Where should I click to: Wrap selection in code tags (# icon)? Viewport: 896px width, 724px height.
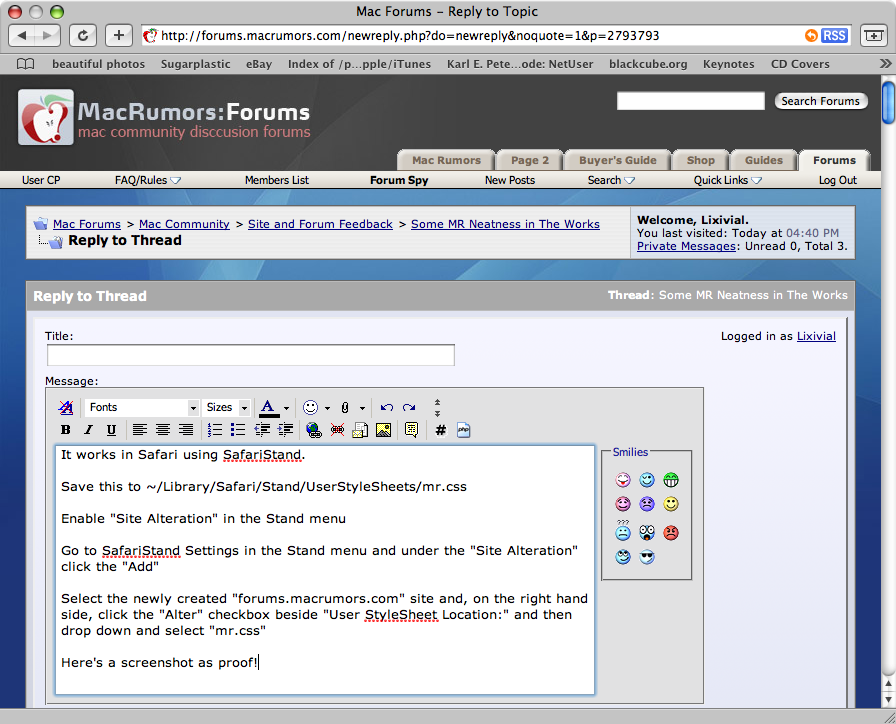pyautogui.click(x=441, y=430)
